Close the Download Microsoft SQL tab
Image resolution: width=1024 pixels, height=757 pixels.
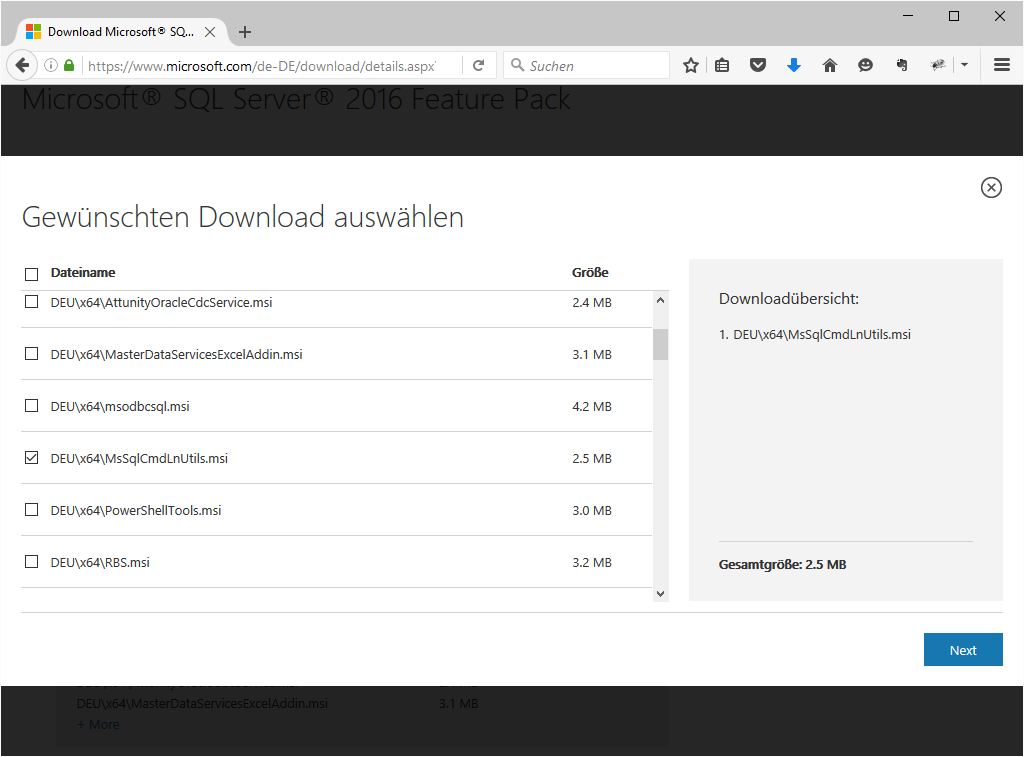click(210, 32)
